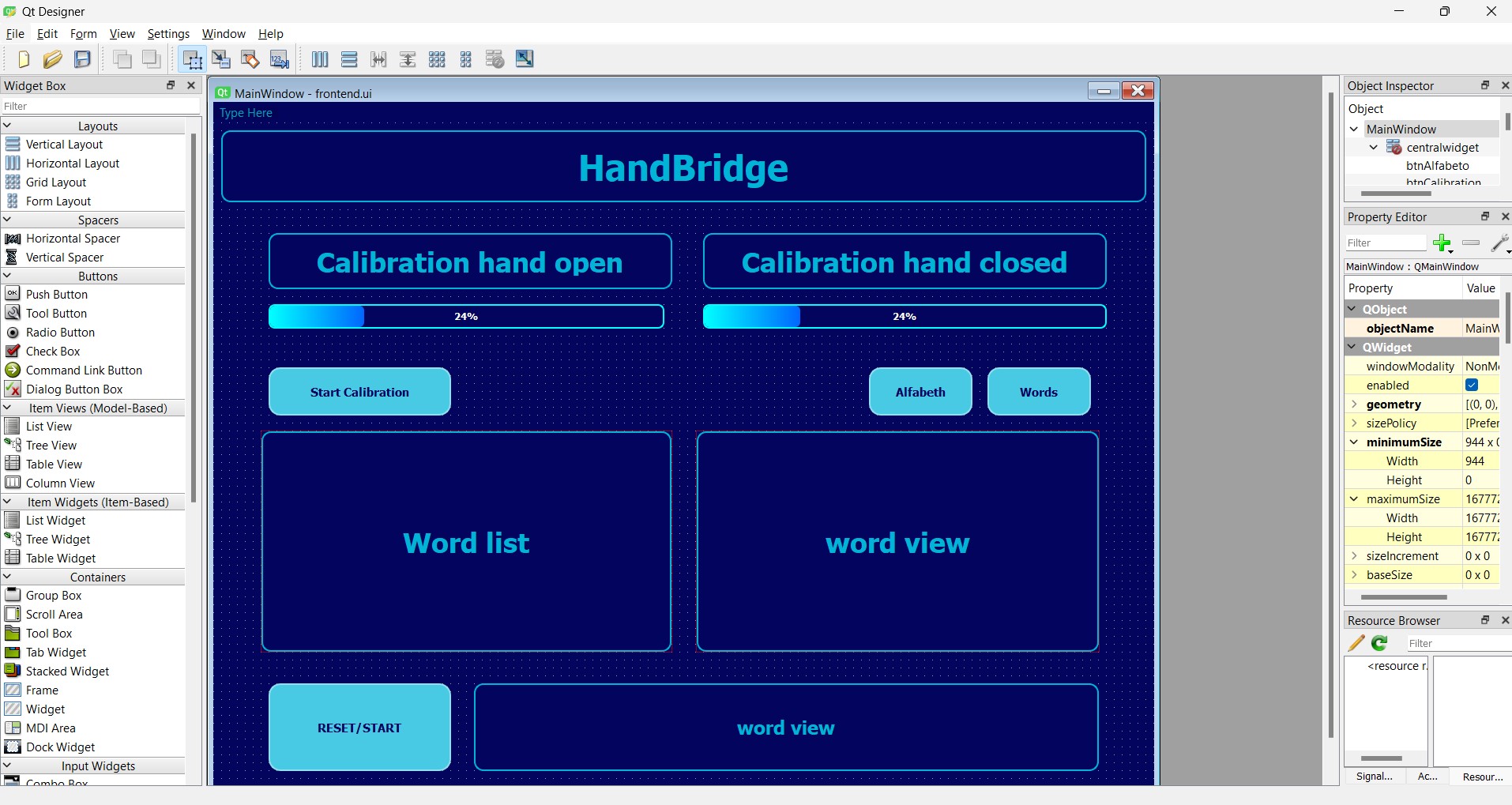Select the hand open progress bar

tap(466, 317)
